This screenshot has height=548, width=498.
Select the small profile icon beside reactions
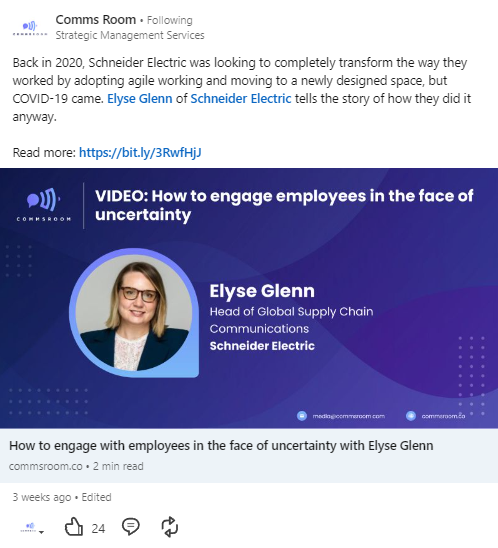[x=28, y=527]
